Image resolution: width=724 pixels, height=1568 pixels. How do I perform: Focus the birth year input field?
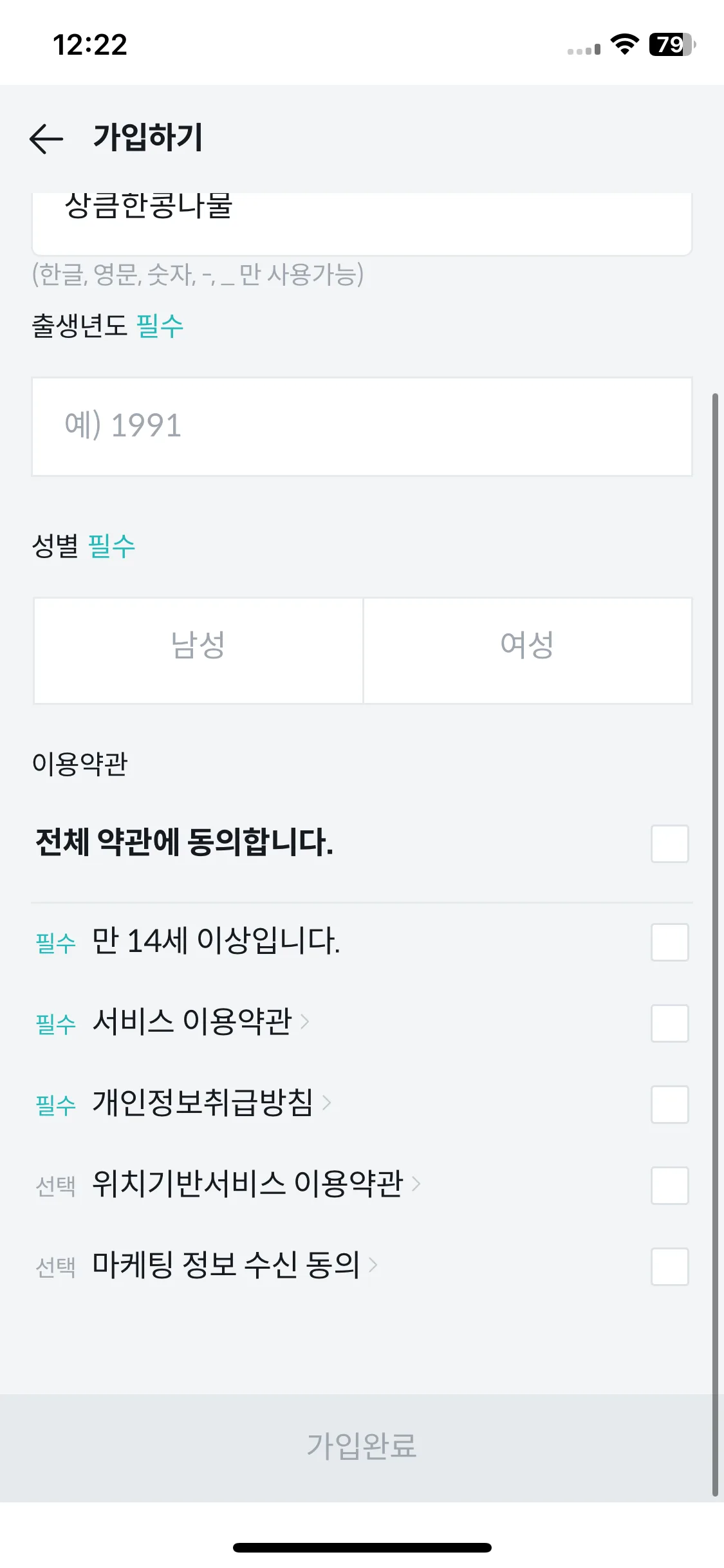(362, 427)
